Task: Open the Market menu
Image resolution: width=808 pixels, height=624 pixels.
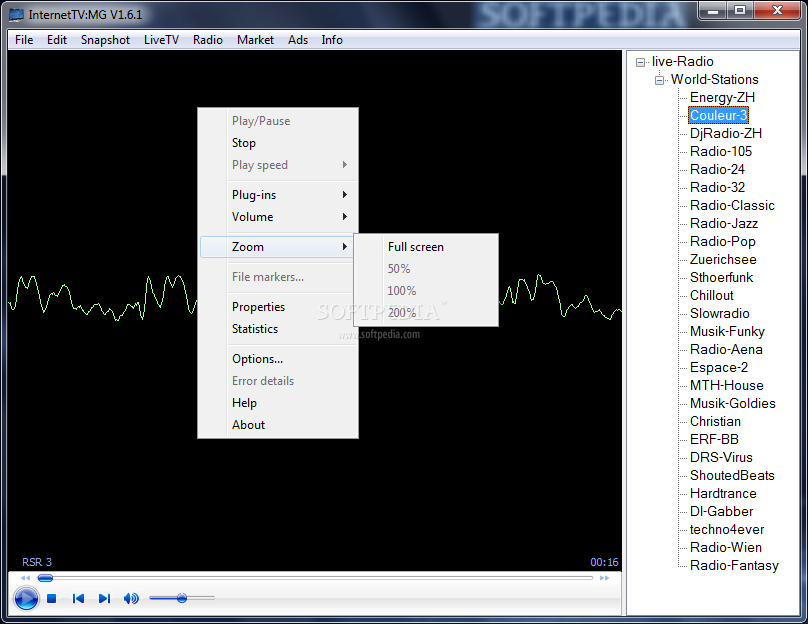Action: point(255,40)
